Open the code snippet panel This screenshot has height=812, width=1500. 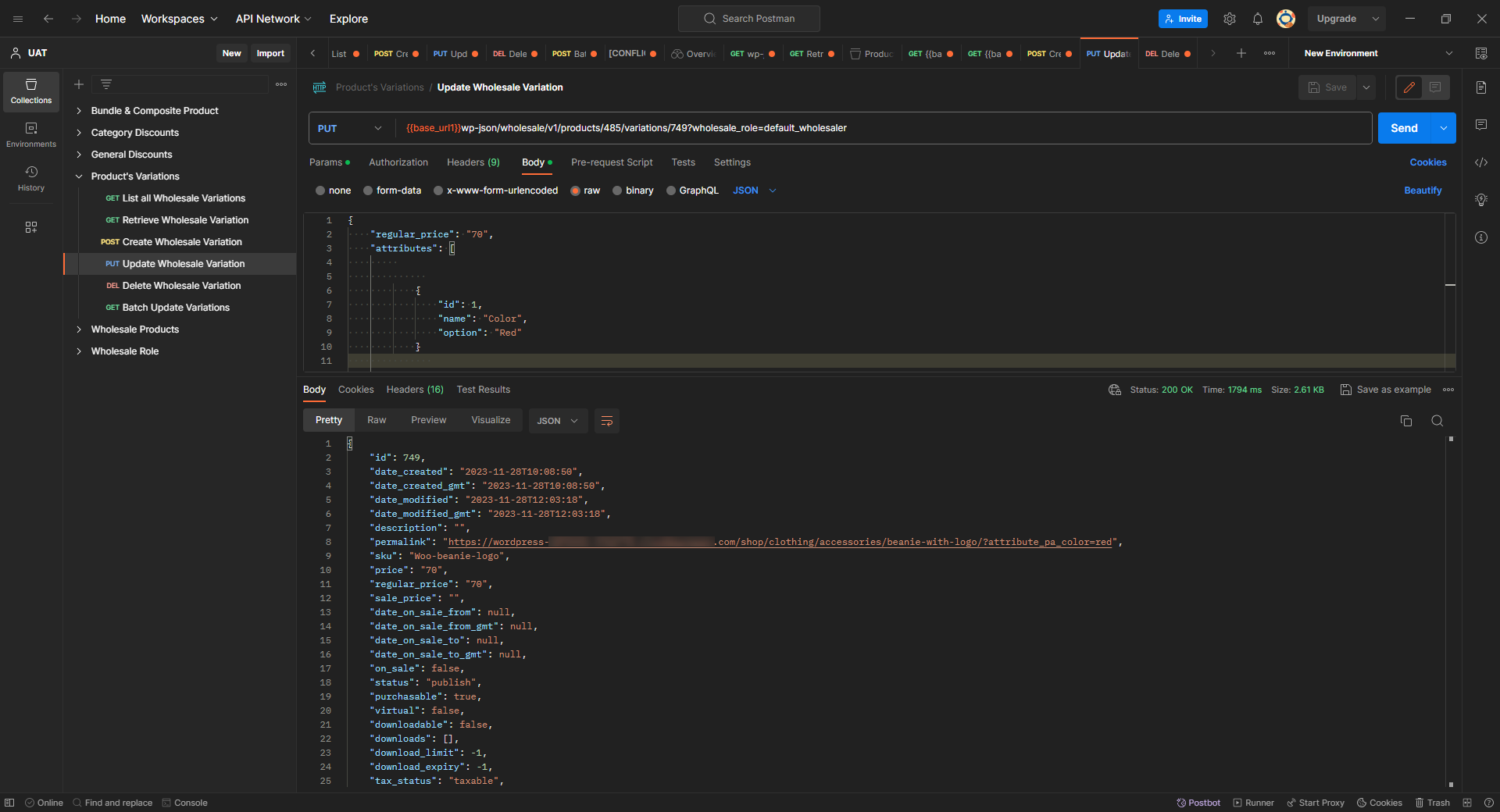[1481, 162]
